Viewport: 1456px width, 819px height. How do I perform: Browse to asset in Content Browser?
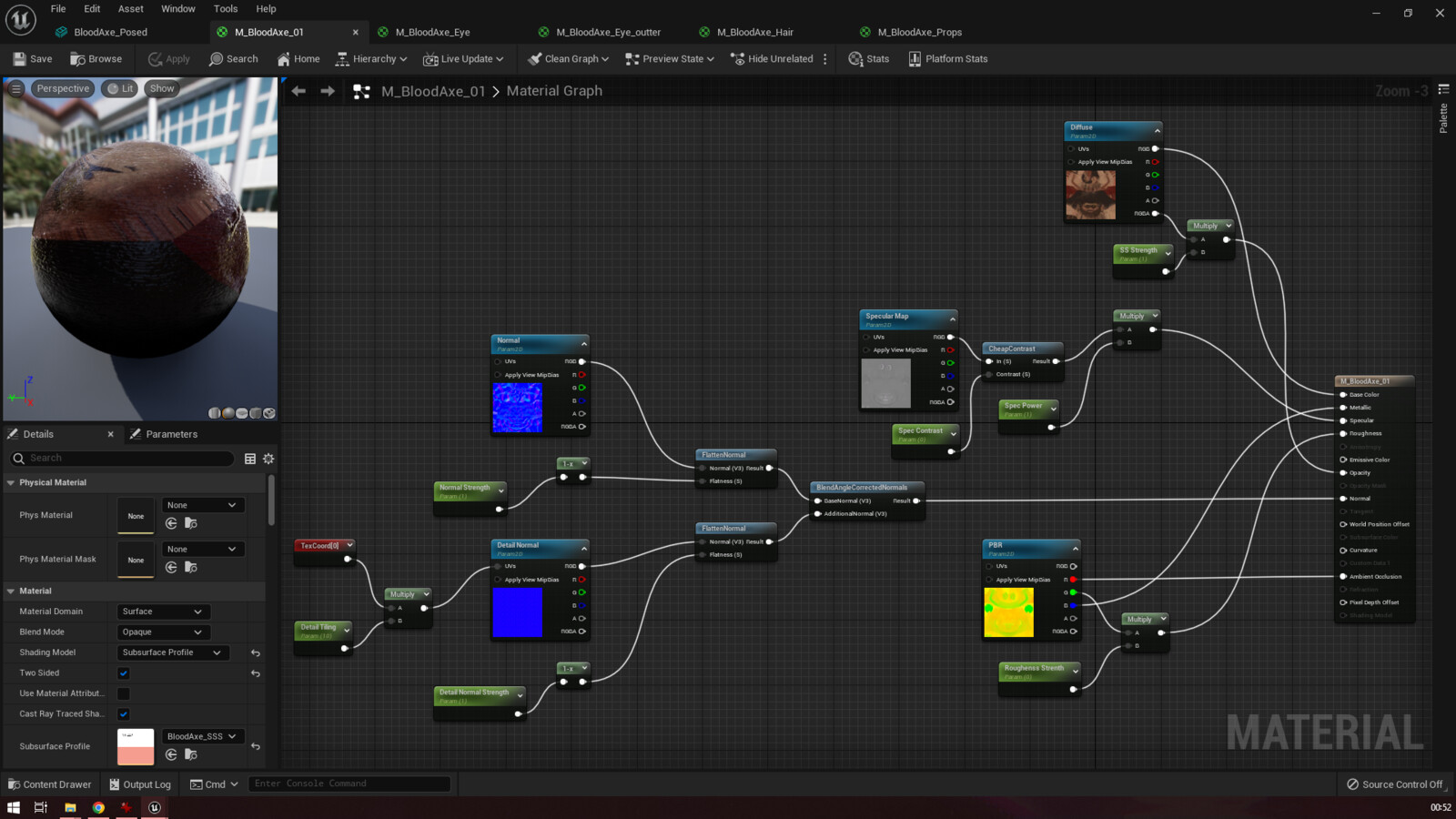(96, 58)
